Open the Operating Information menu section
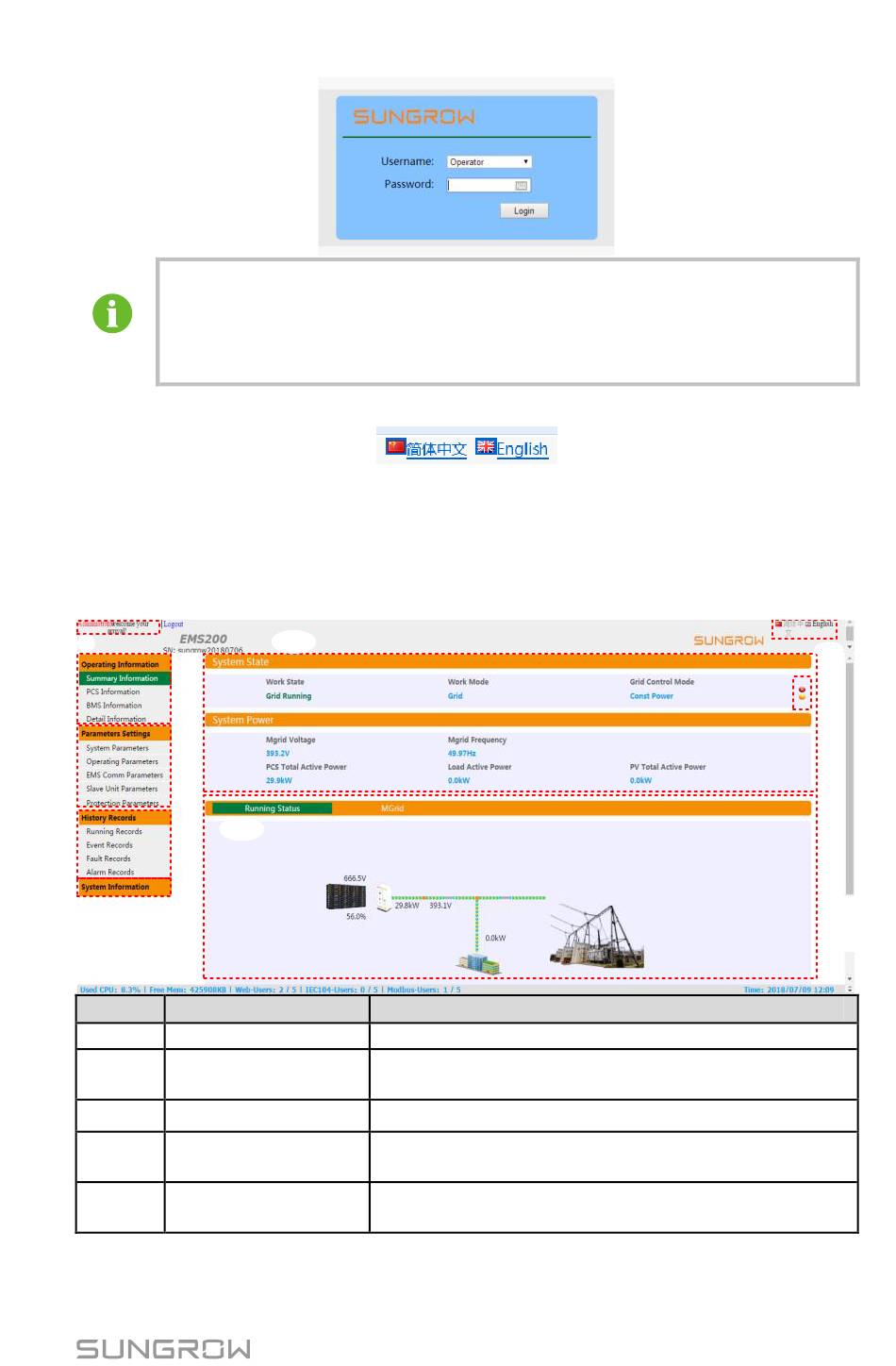 [124, 664]
